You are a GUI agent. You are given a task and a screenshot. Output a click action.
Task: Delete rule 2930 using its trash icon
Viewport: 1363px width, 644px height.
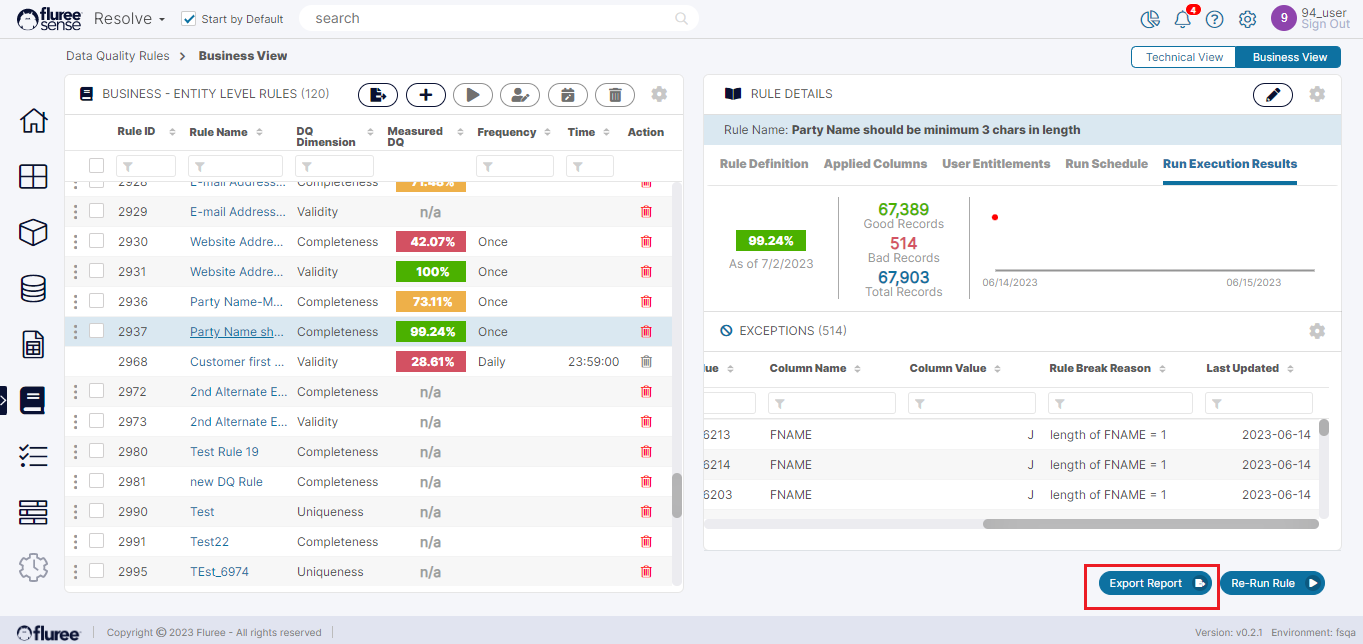click(x=646, y=242)
